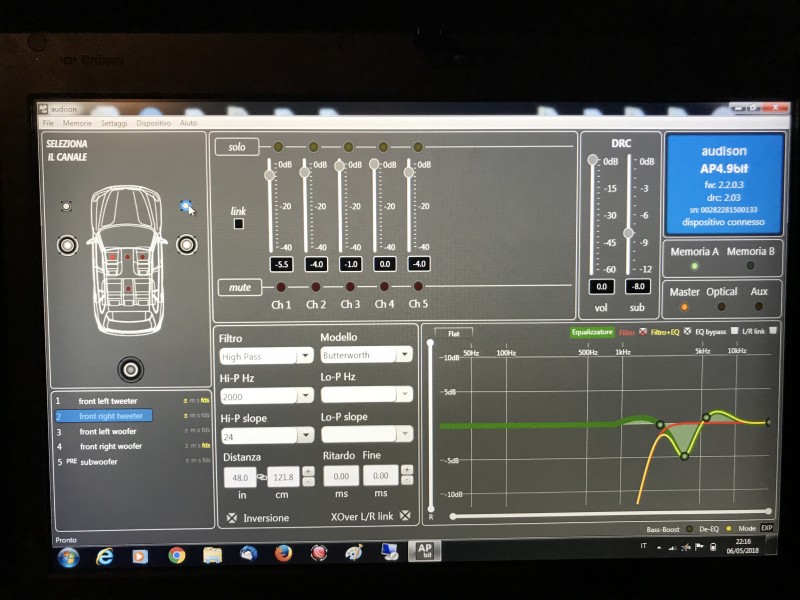Toggle the EXP mode button

tap(767, 528)
